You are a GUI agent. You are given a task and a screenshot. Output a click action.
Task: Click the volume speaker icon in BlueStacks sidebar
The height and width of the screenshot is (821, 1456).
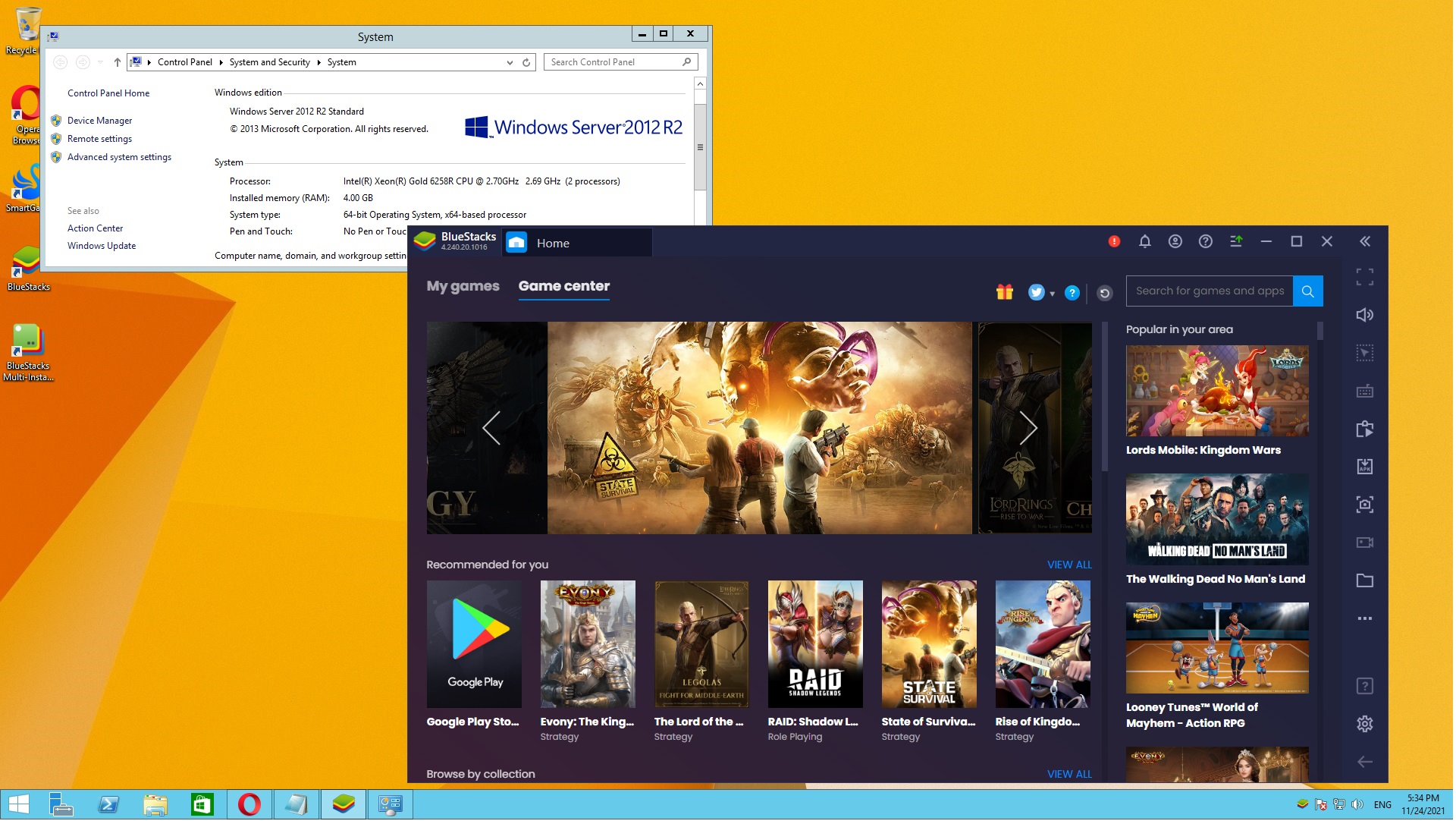1365,315
